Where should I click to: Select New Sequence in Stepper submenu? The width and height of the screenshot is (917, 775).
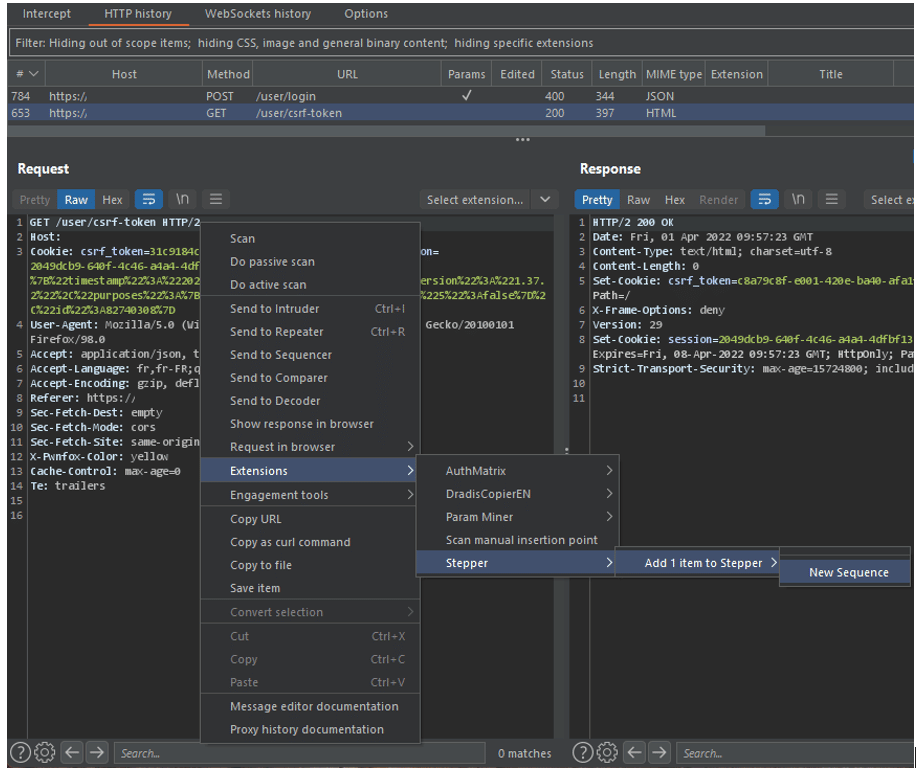(848, 573)
